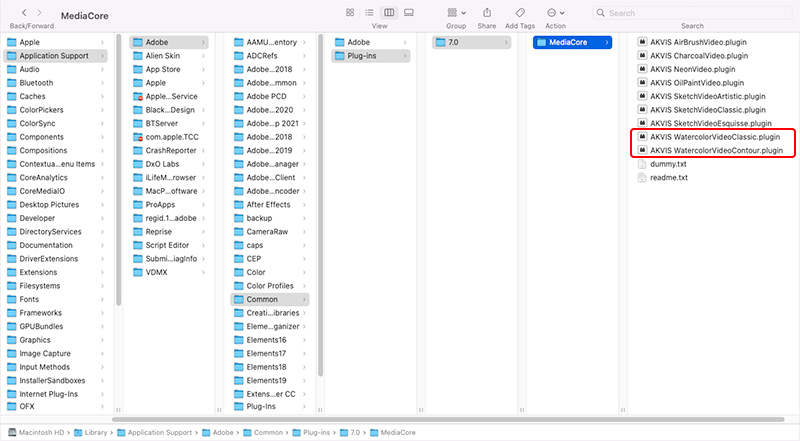The height and width of the screenshot is (441, 800).
Task: Click in the Search field
Action: coord(692,13)
